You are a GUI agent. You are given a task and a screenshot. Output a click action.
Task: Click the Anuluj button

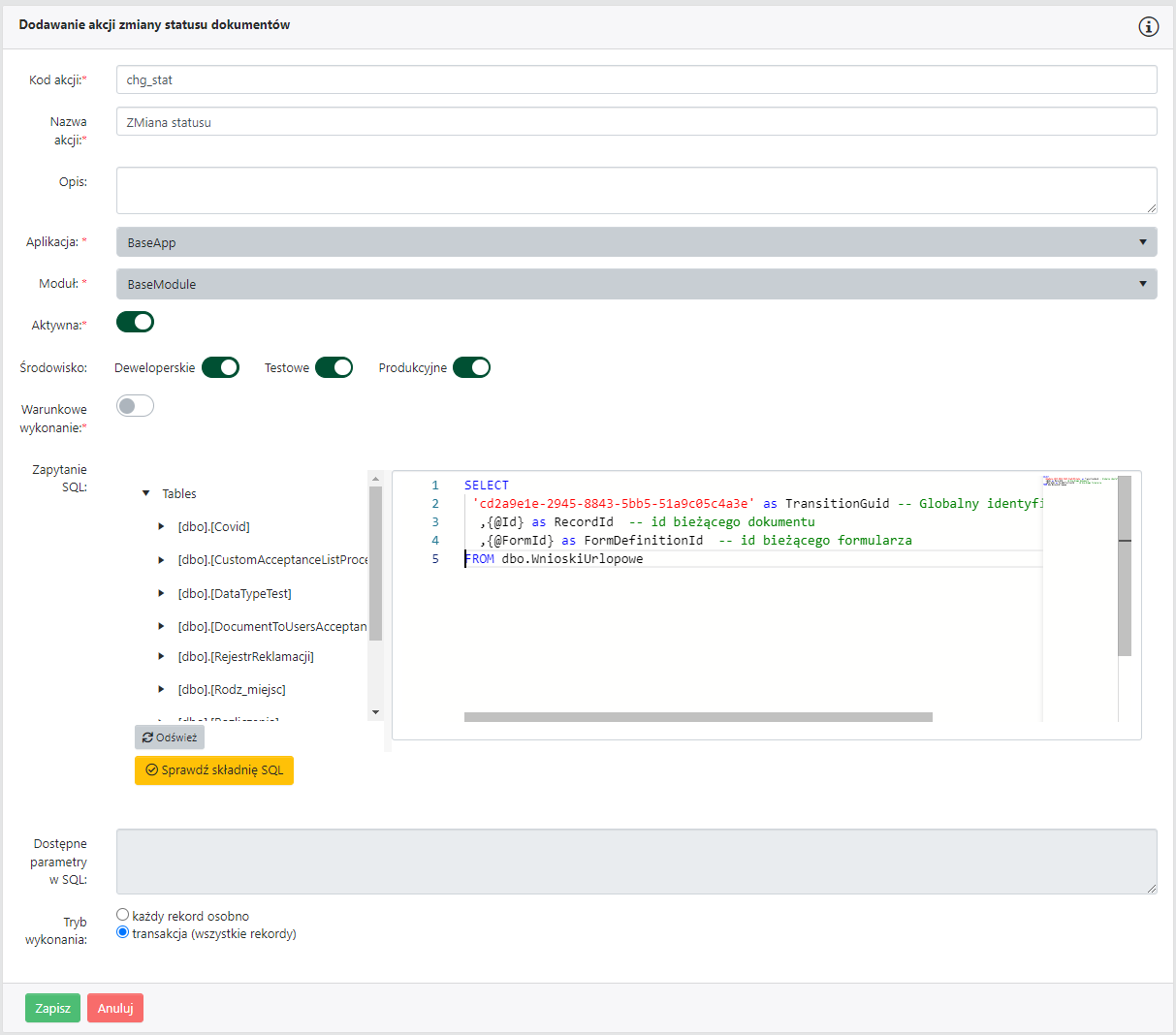[115, 1008]
